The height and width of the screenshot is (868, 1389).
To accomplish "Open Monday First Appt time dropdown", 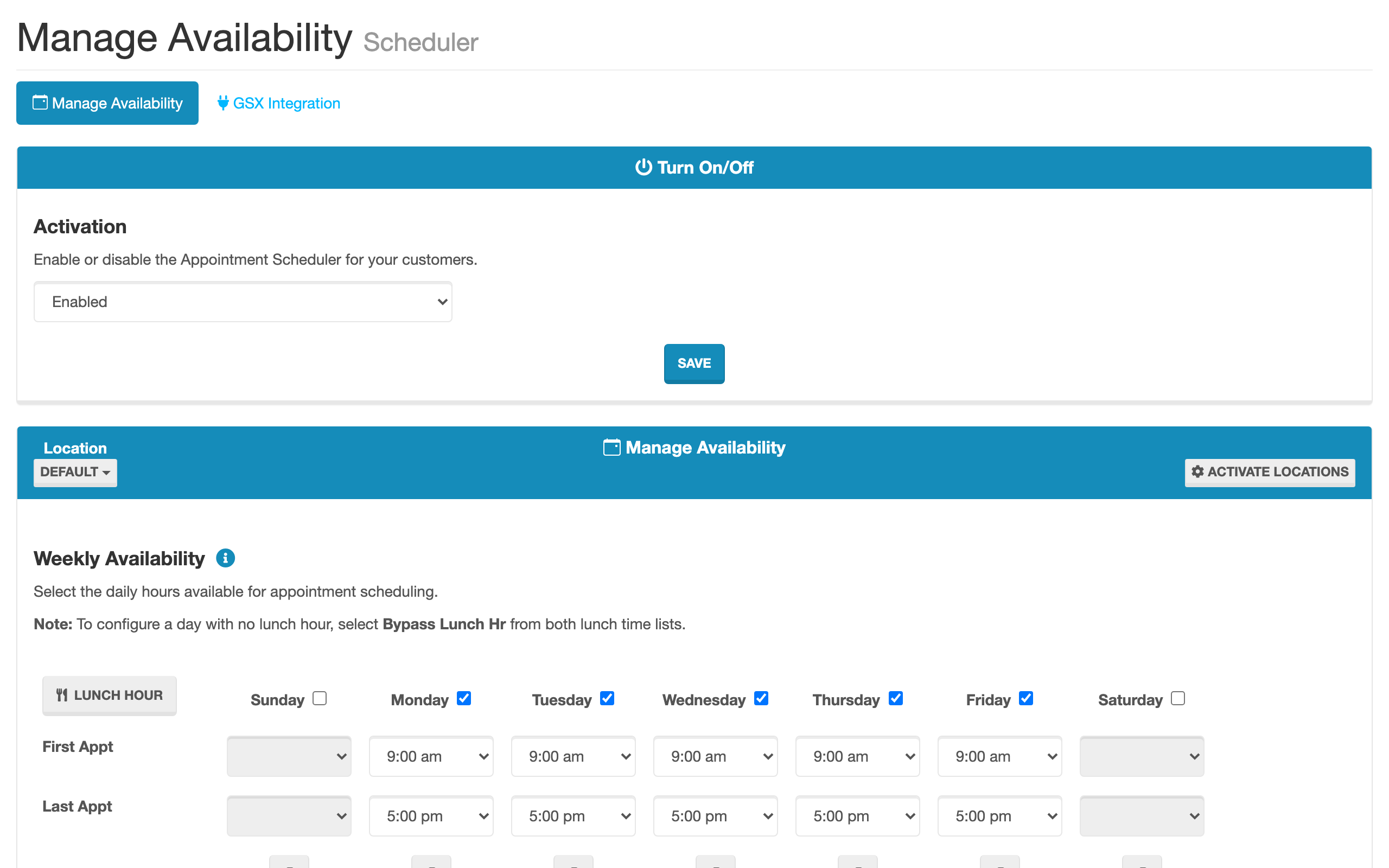I will pyautogui.click(x=431, y=757).
